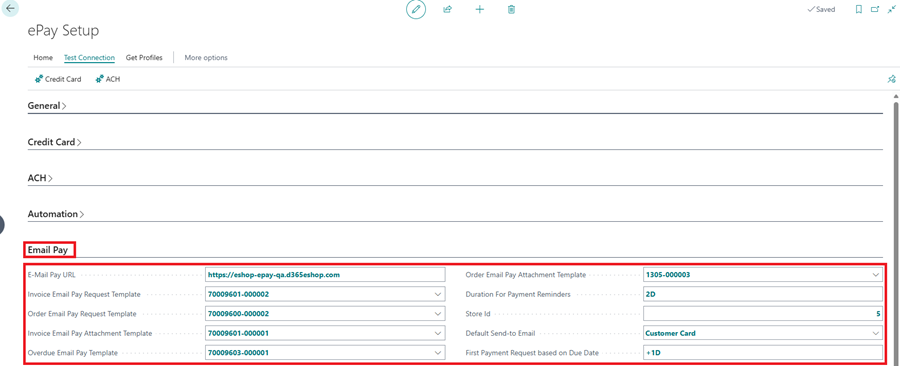900x366 pixels.
Task: Click the Overdue Email Pay Template label
Action: (x=73, y=352)
